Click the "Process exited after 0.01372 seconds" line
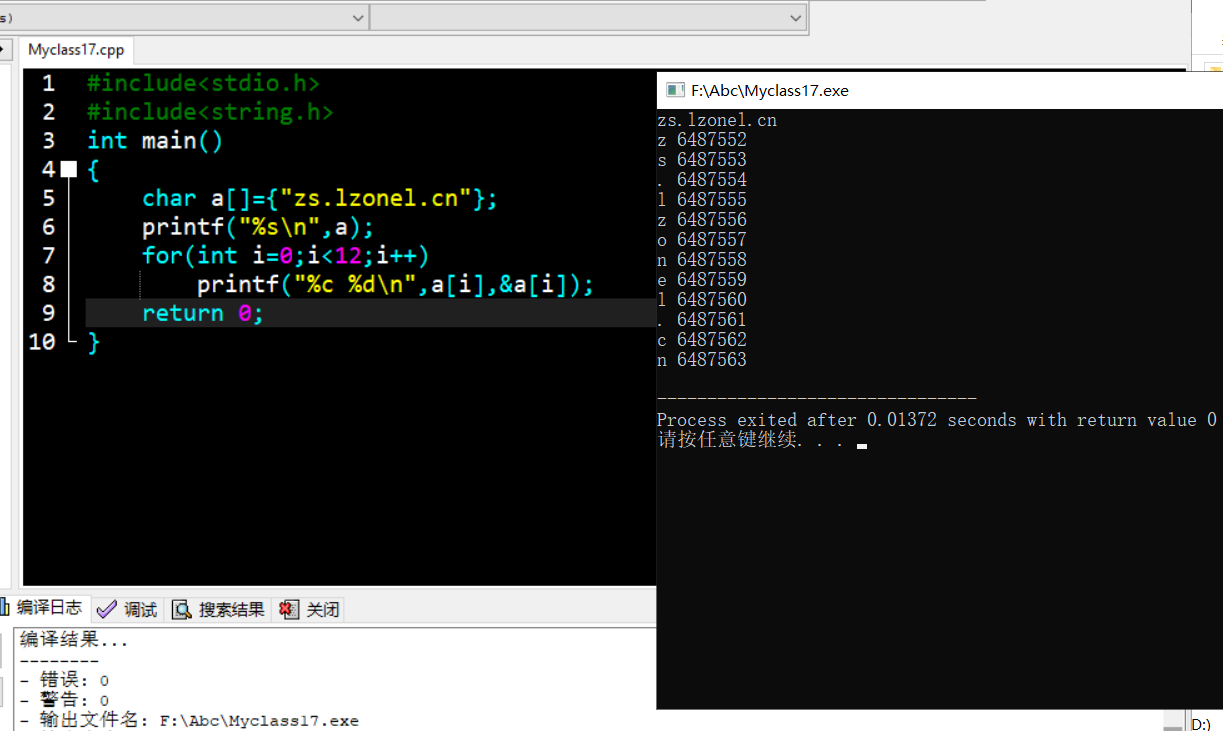The image size is (1223, 731). click(x=937, y=420)
